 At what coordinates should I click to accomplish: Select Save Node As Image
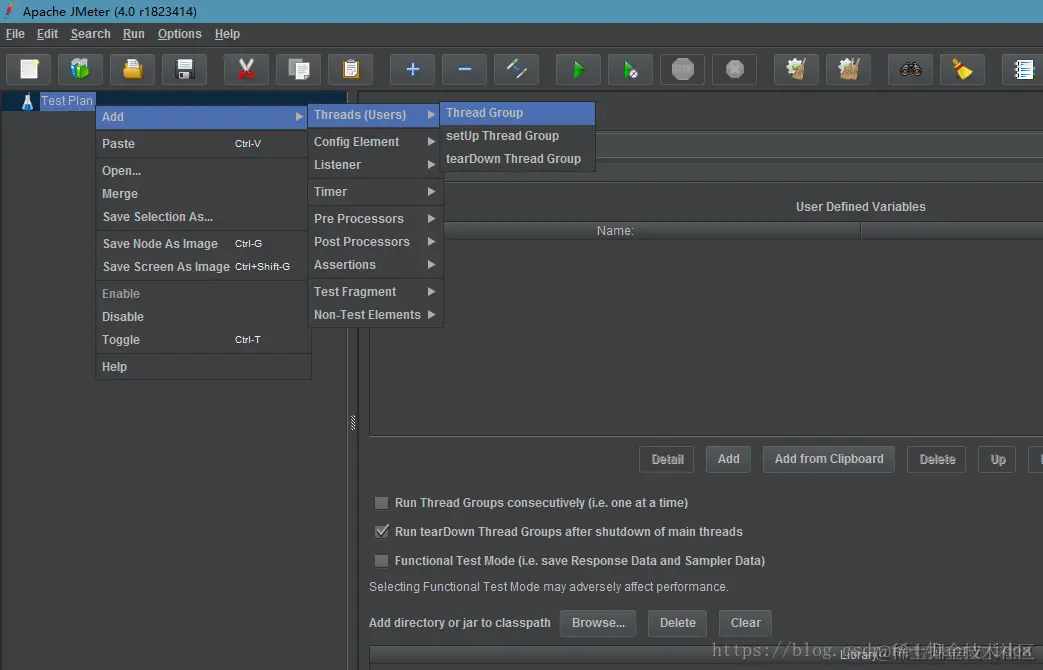202,244
